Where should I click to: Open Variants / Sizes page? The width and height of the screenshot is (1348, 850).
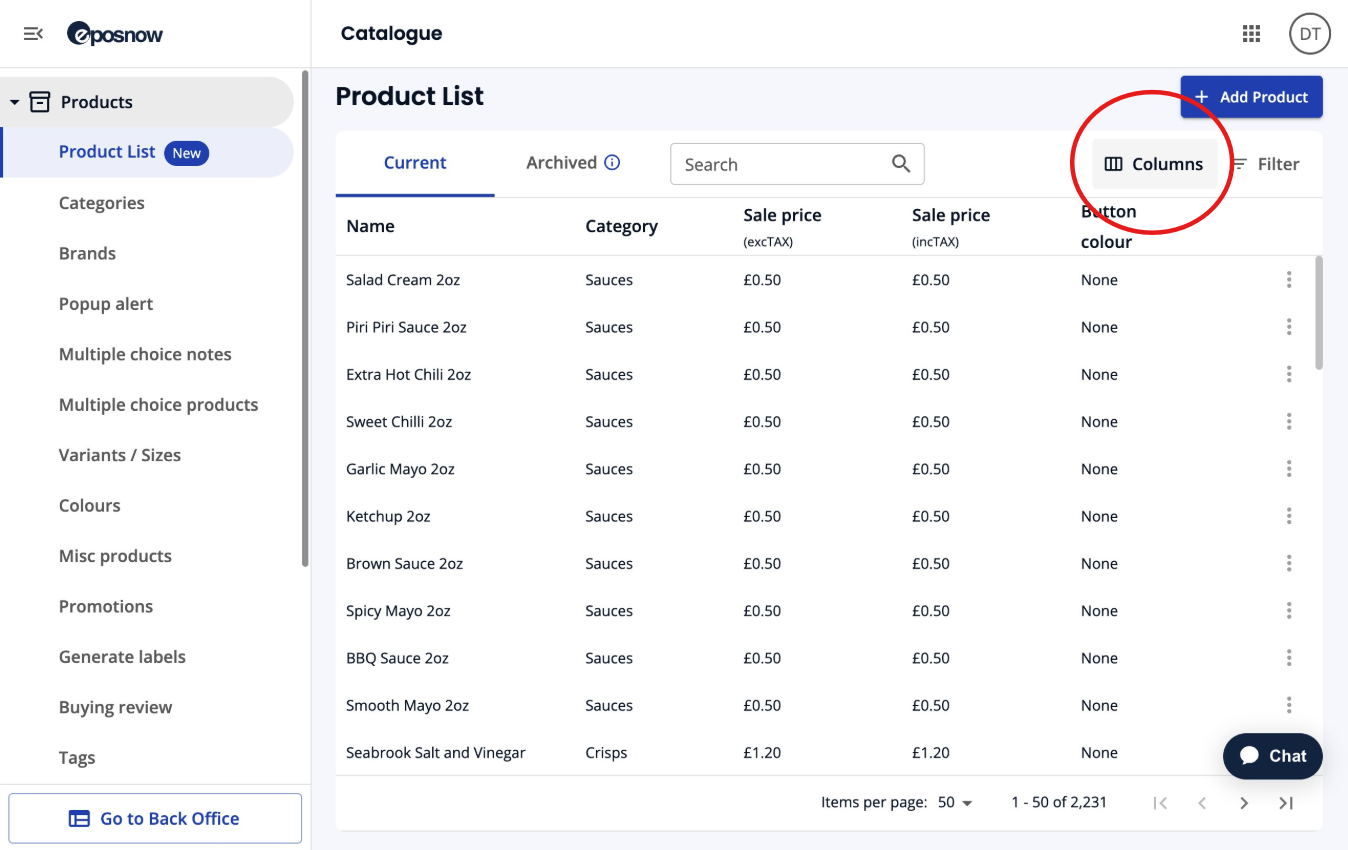(120, 455)
